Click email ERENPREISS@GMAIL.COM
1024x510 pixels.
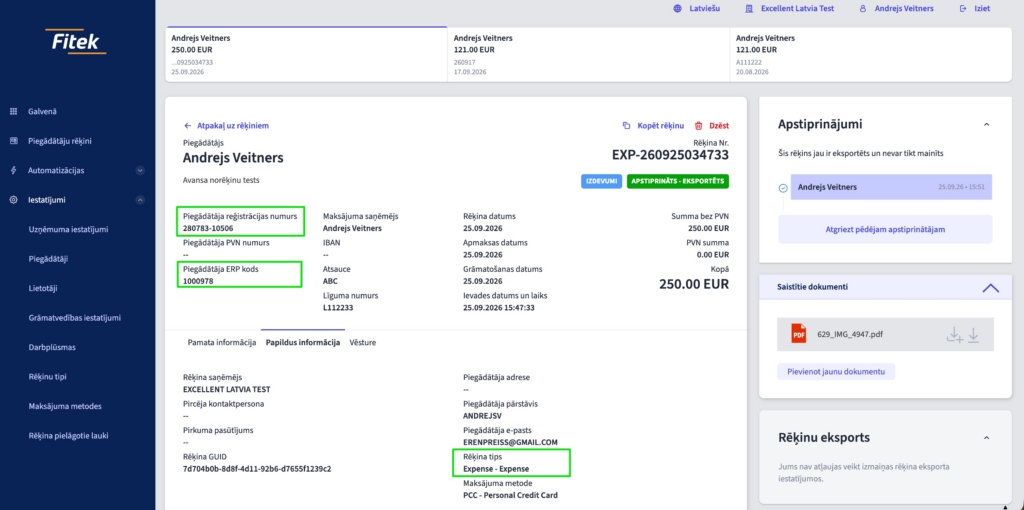[510, 442]
